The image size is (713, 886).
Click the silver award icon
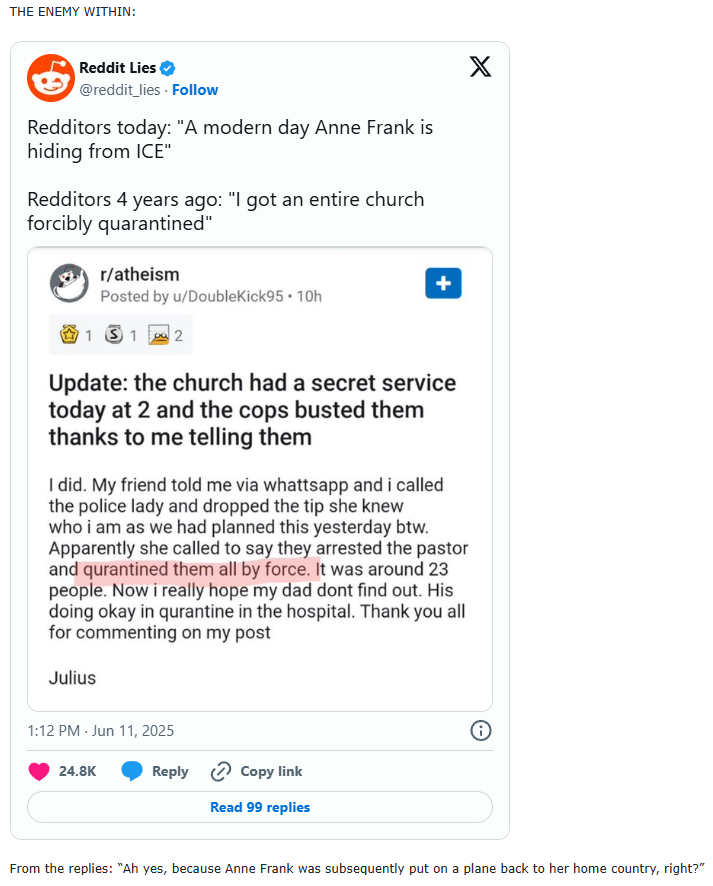(114, 335)
